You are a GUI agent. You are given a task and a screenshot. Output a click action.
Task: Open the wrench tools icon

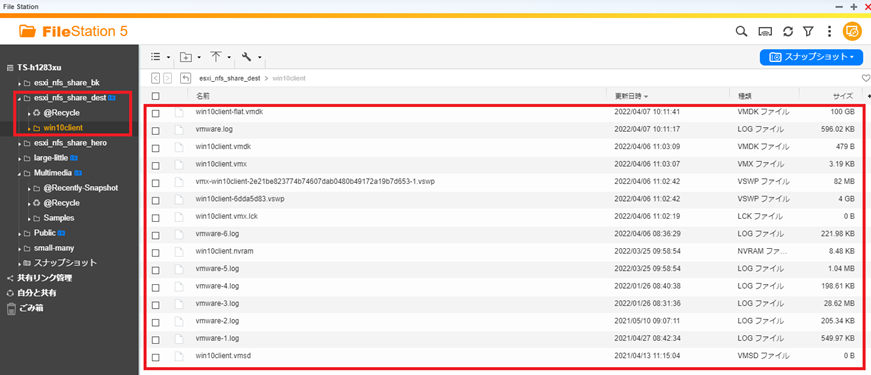[247, 57]
